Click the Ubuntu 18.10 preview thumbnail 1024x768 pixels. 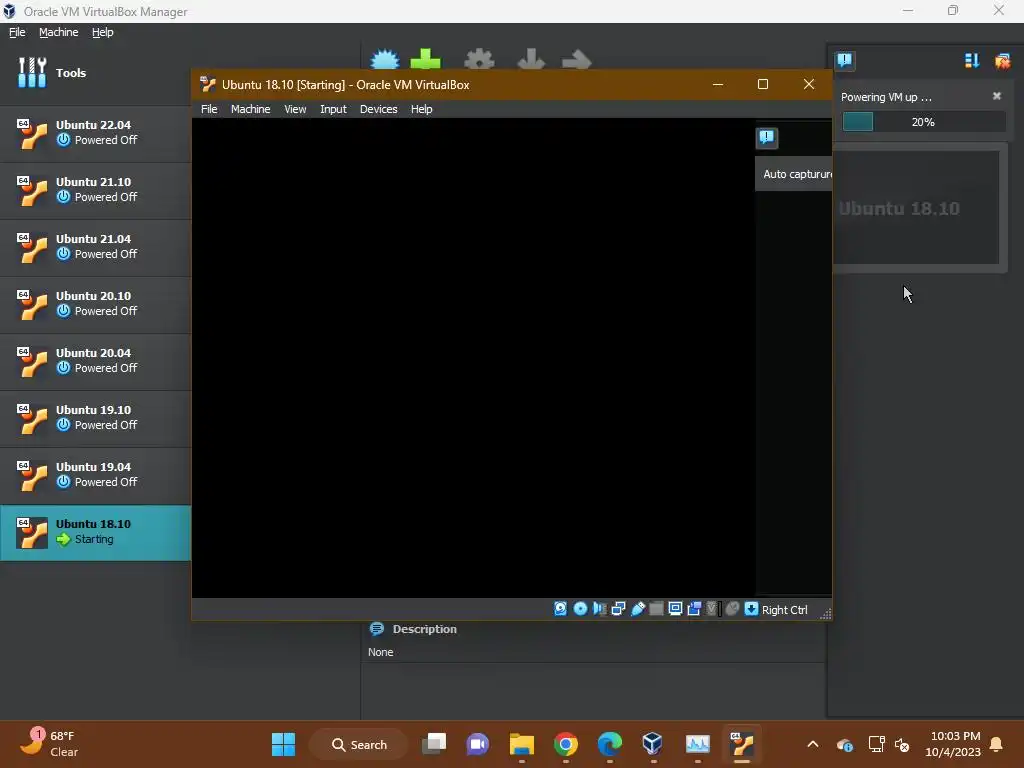pyautogui.click(x=916, y=208)
